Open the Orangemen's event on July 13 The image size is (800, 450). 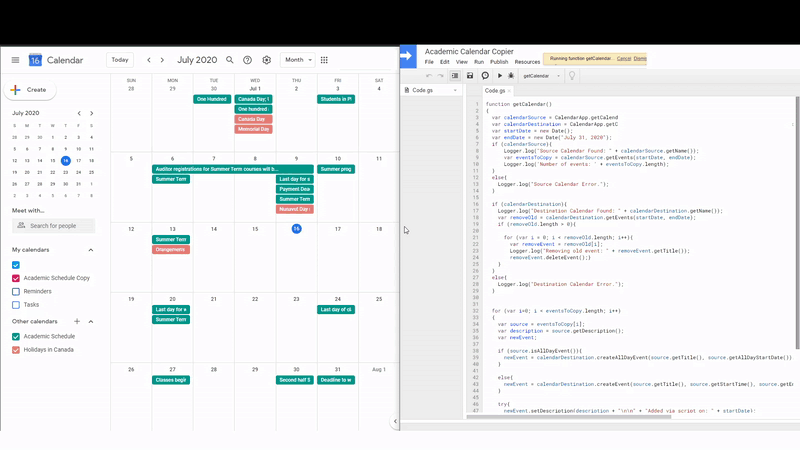click(x=171, y=249)
